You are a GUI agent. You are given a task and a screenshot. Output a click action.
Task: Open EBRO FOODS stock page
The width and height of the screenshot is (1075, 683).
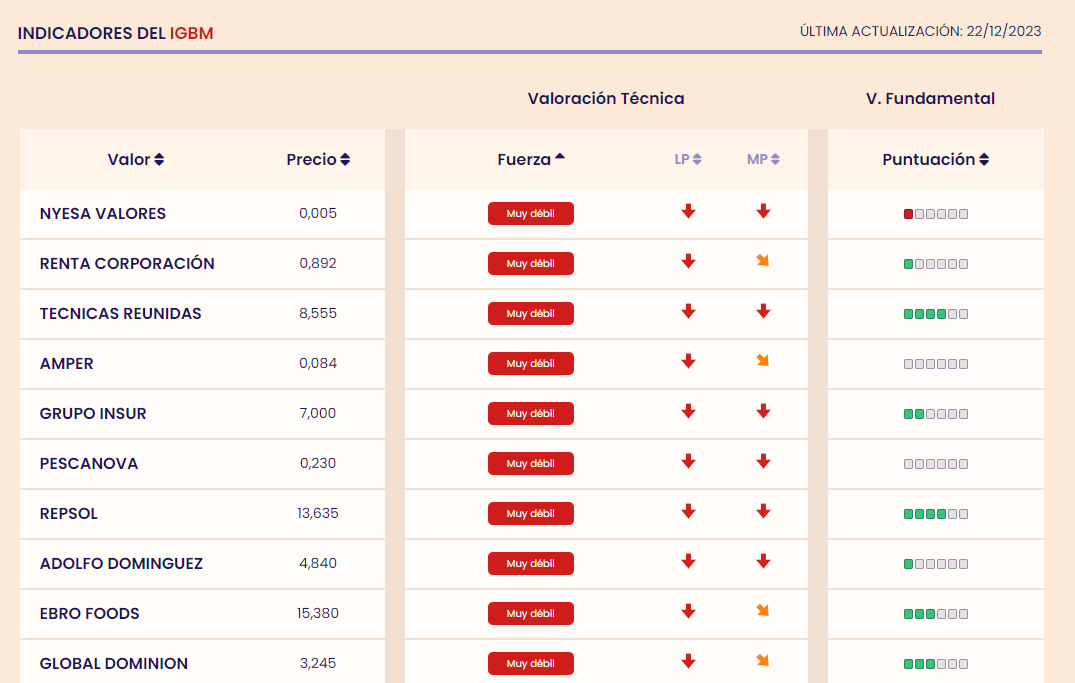pos(90,614)
